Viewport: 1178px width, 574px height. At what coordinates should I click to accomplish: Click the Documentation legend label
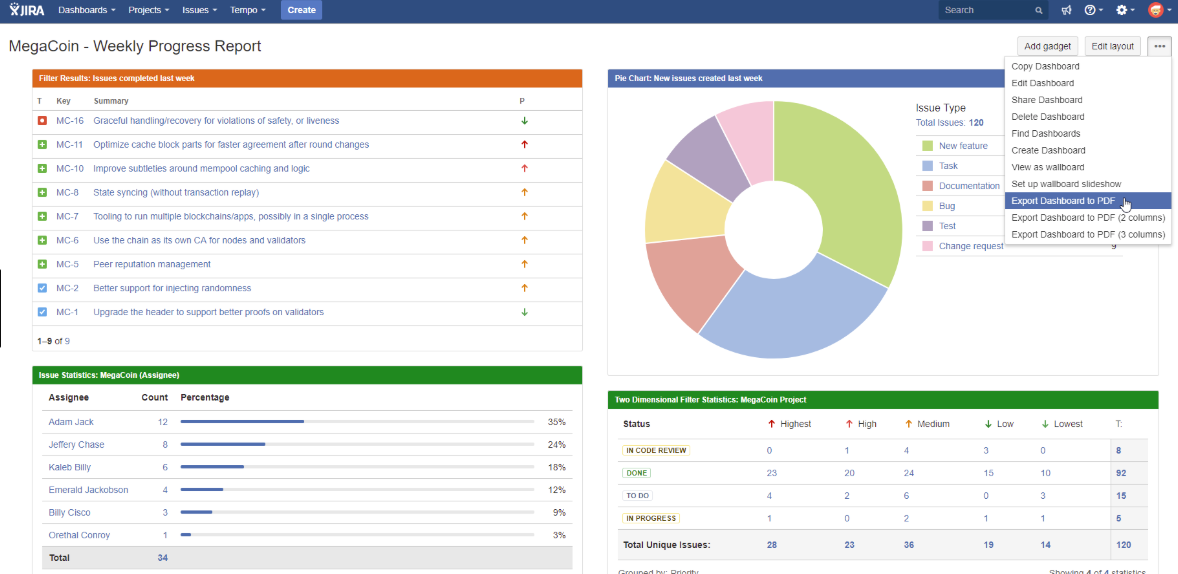pyautogui.click(x=969, y=186)
